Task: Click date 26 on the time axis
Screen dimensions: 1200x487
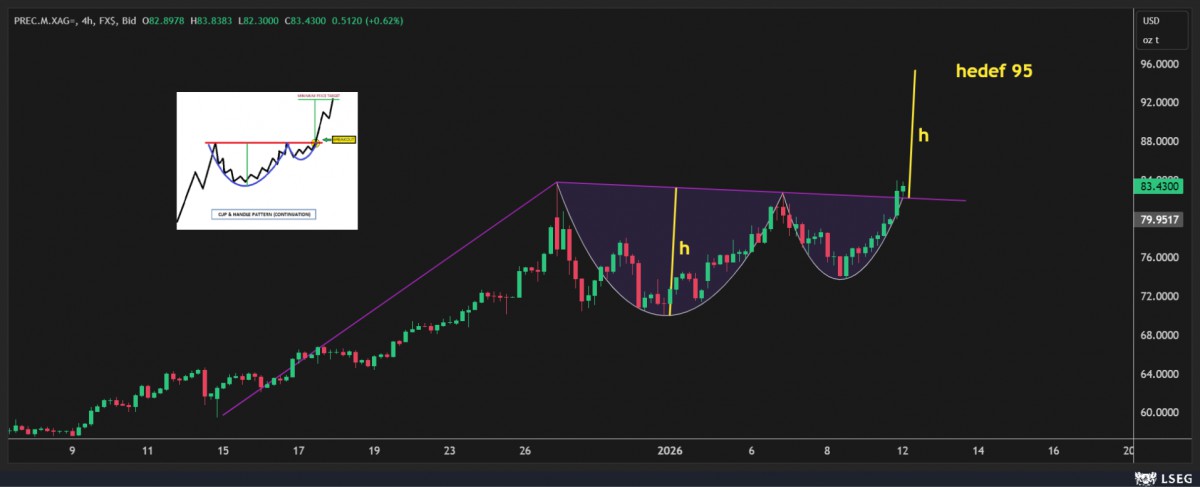Action: pyautogui.click(x=526, y=451)
